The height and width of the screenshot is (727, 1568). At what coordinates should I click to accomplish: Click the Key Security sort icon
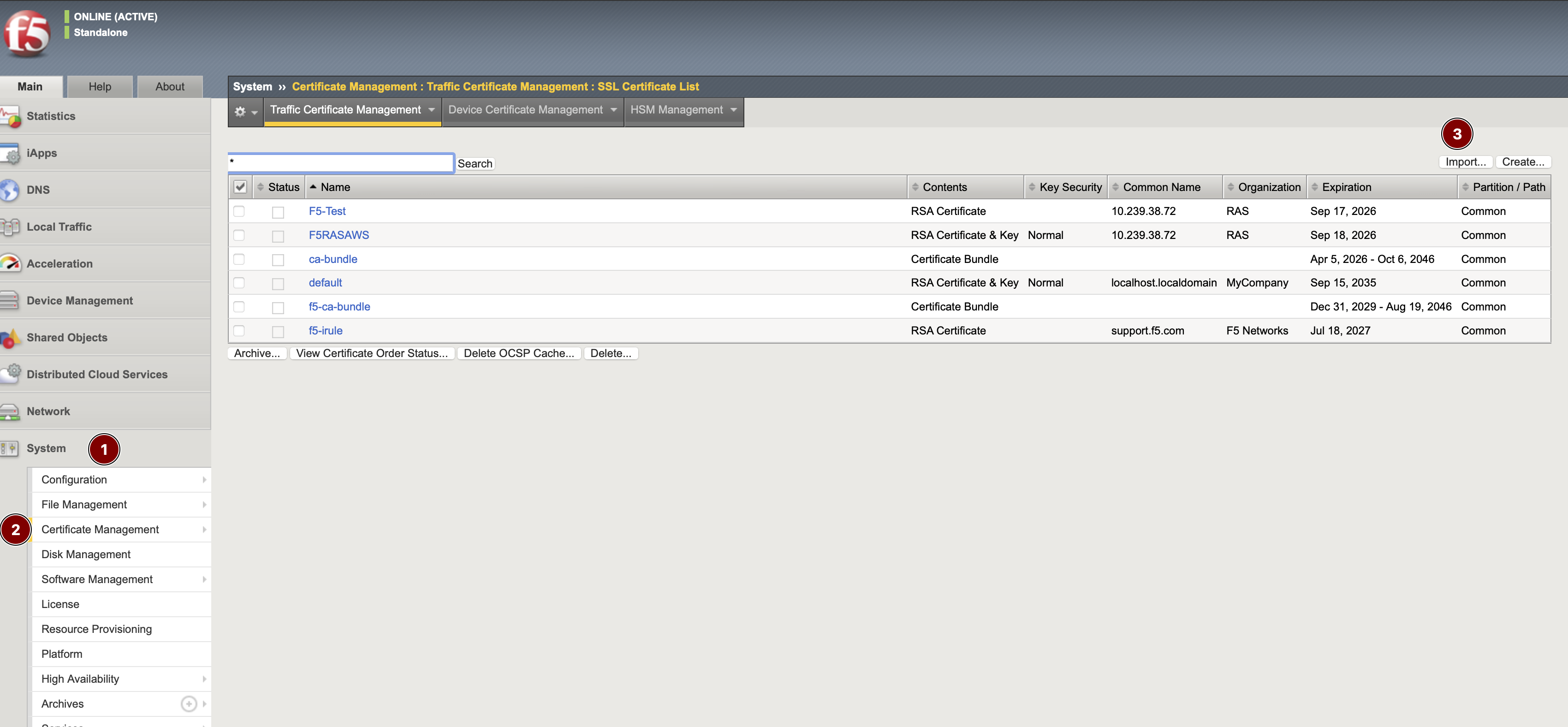click(x=1033, y=187)
